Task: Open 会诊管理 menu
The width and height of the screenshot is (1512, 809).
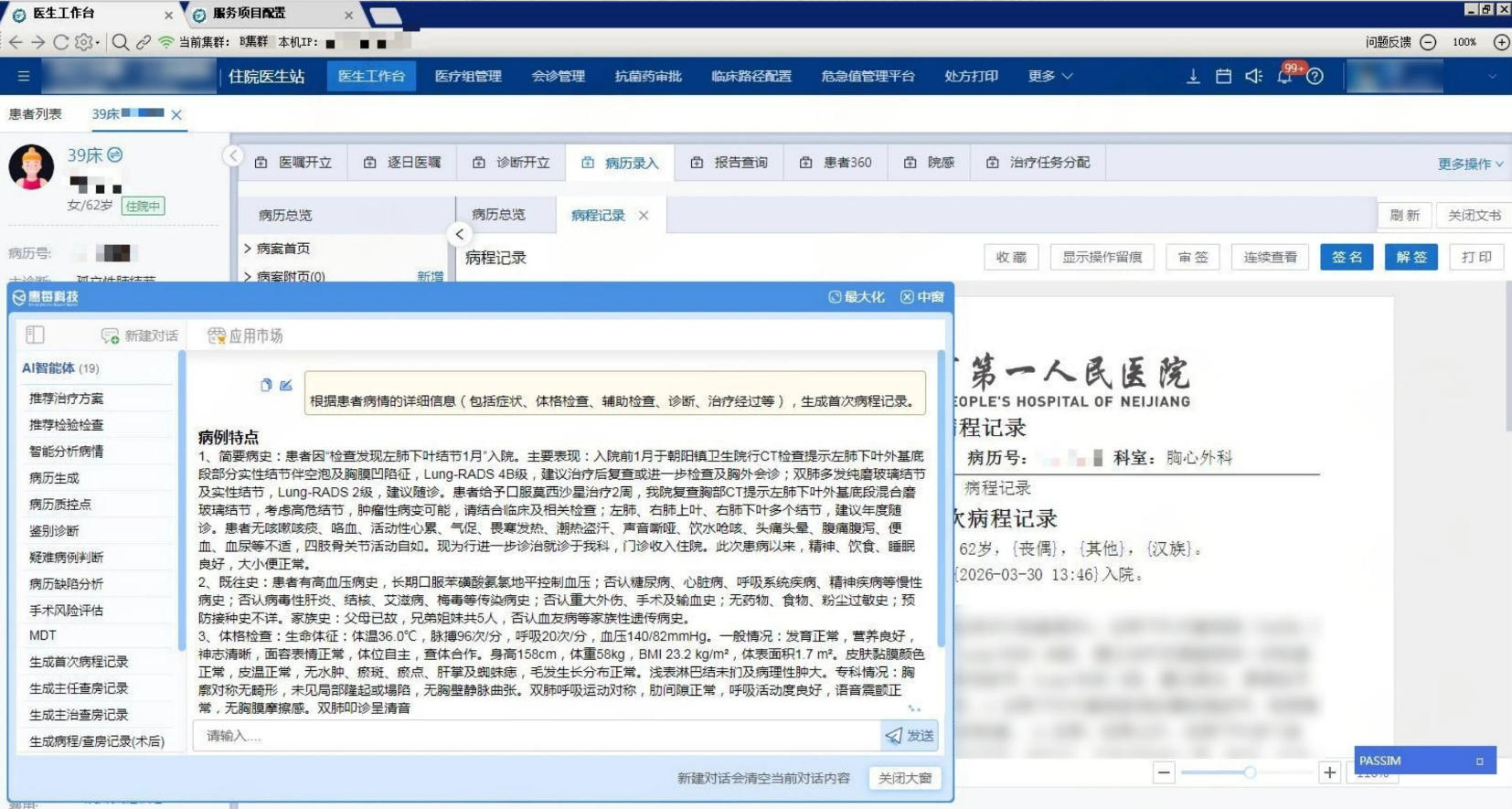Action: [559, 76]
